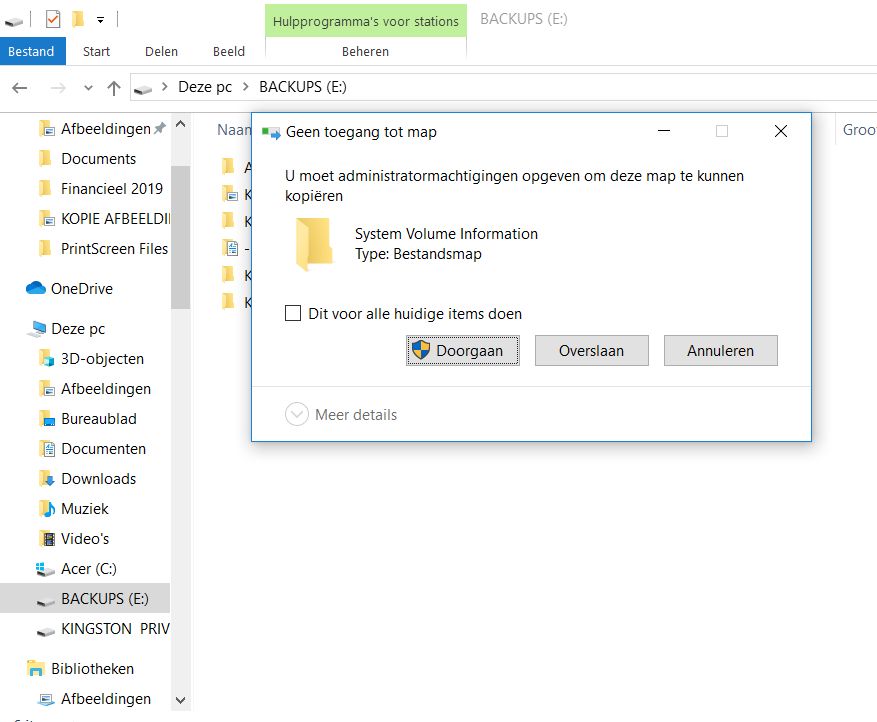877x722 pixels.
Task: Expand Meer details in the dialog
Action: point(296,415)
